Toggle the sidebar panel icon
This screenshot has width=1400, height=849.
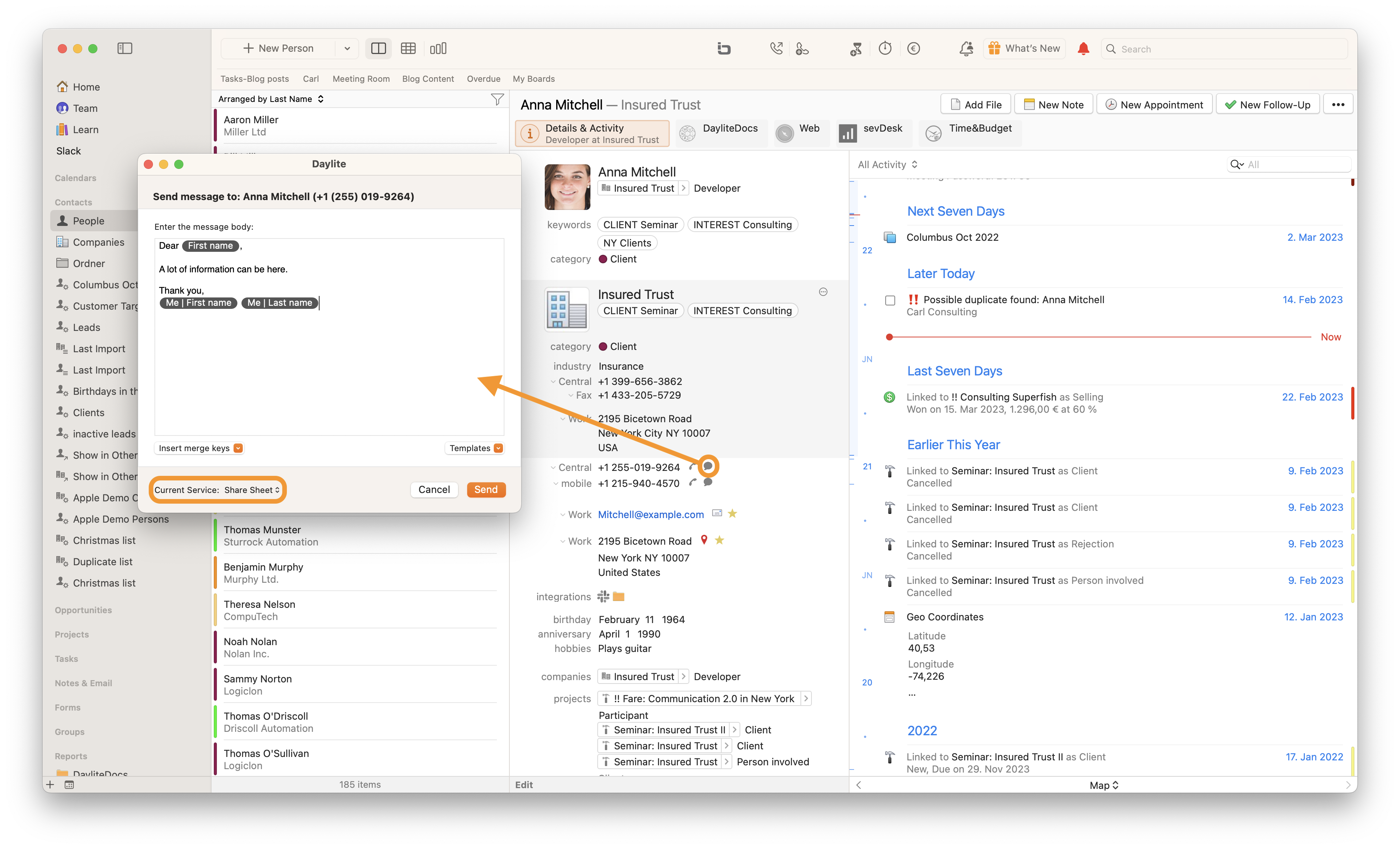(124, 48)
